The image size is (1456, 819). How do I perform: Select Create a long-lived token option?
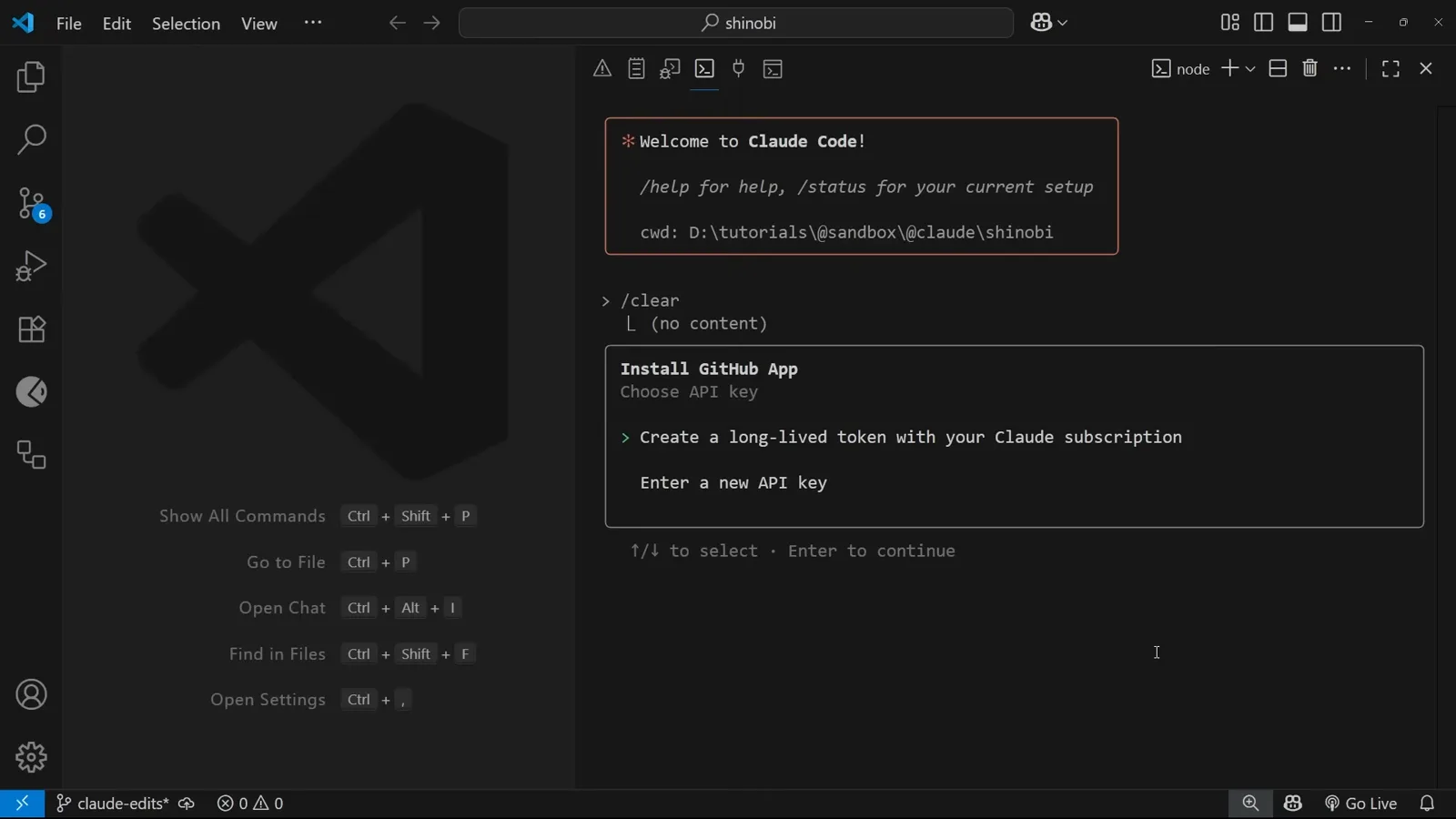[911, 438]
